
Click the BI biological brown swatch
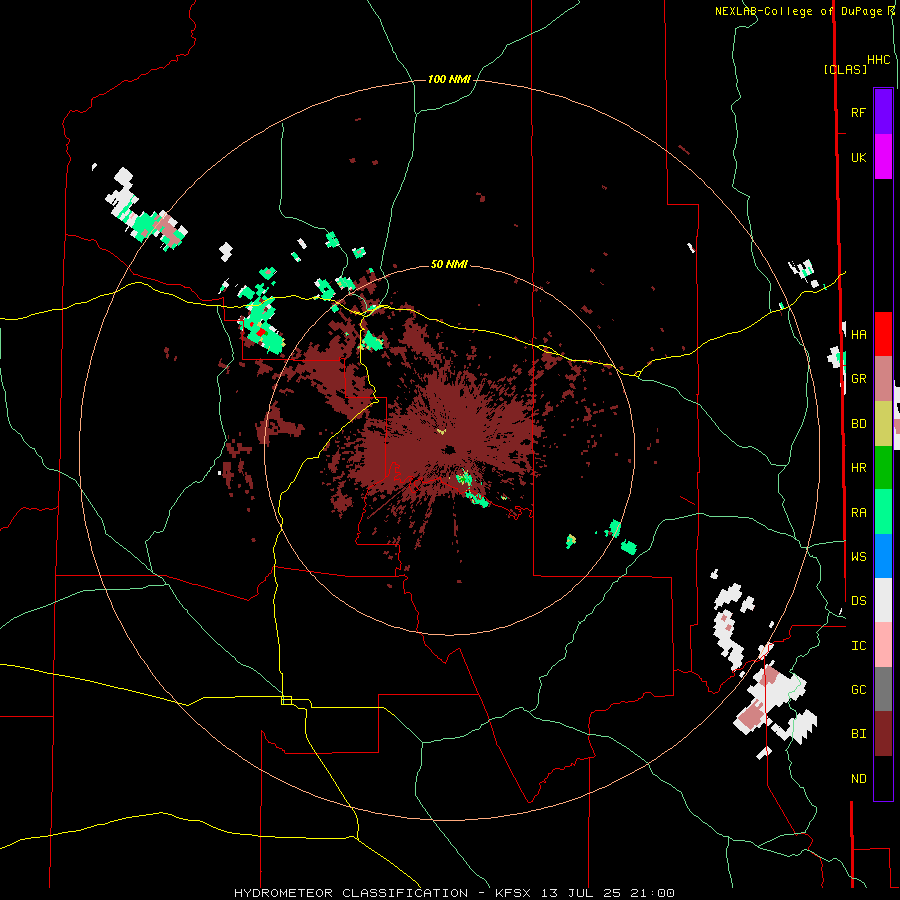[883, 734]
